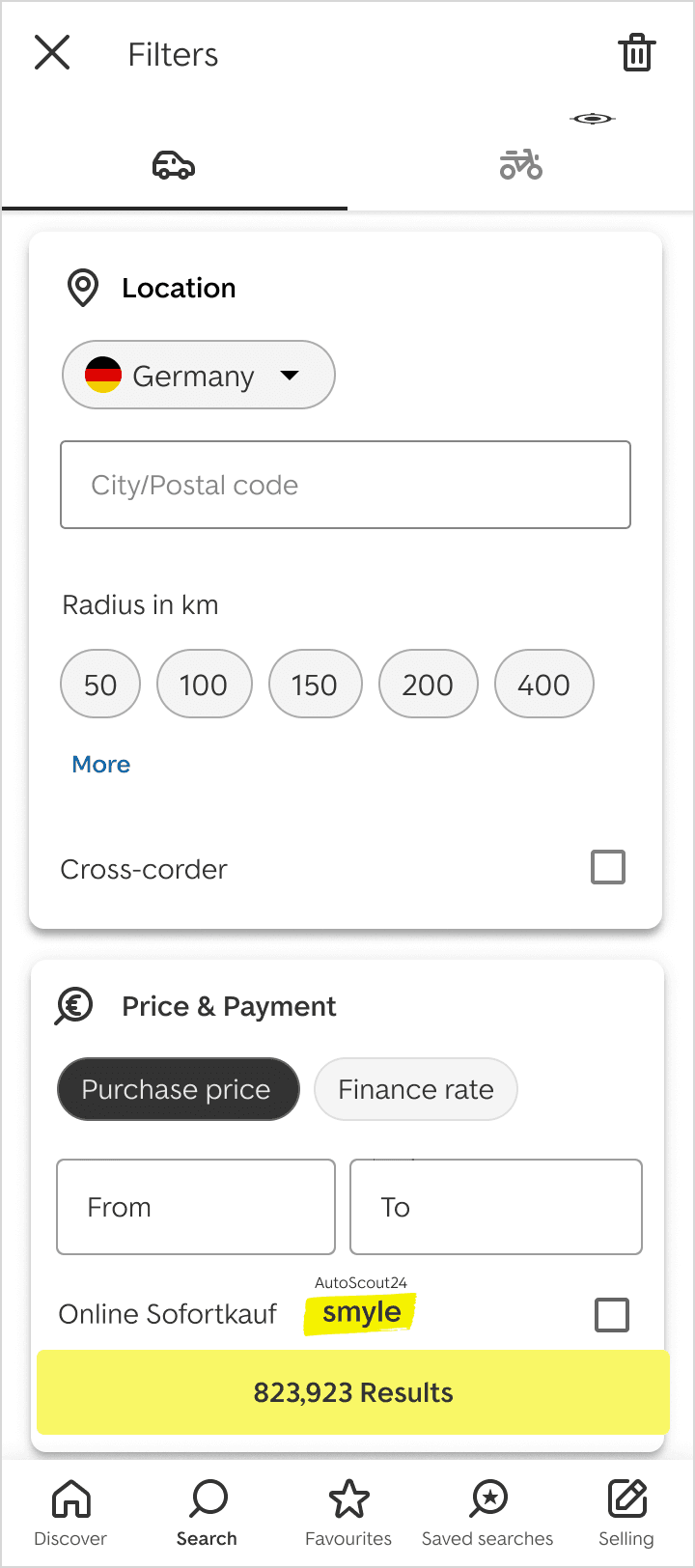This screenshot has height=1568, width=695.
Task: Tap the trash icon to reset filters
Action: click(x=636, y=53)
